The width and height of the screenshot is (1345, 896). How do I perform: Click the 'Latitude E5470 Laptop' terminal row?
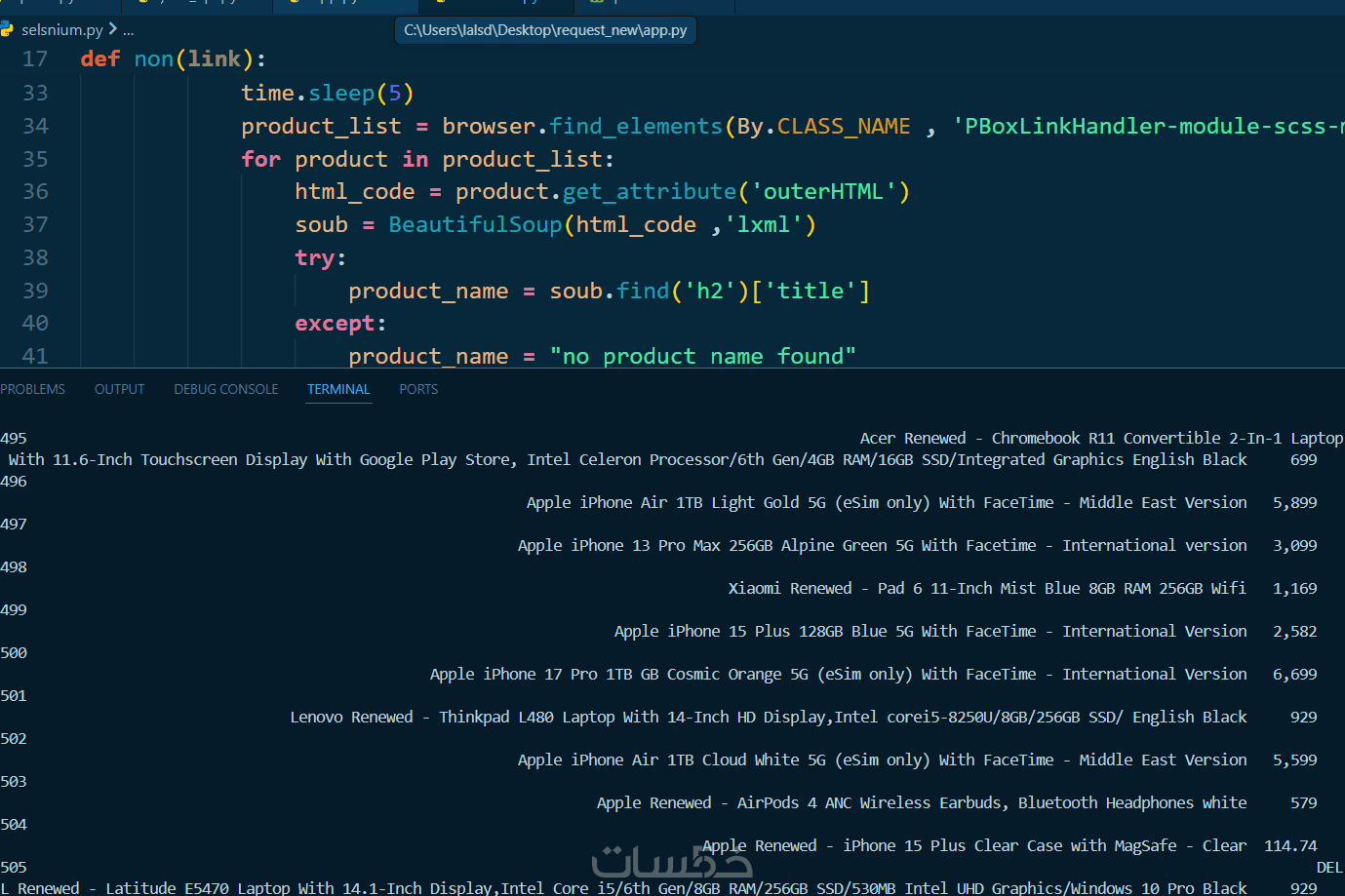(624, 888)
